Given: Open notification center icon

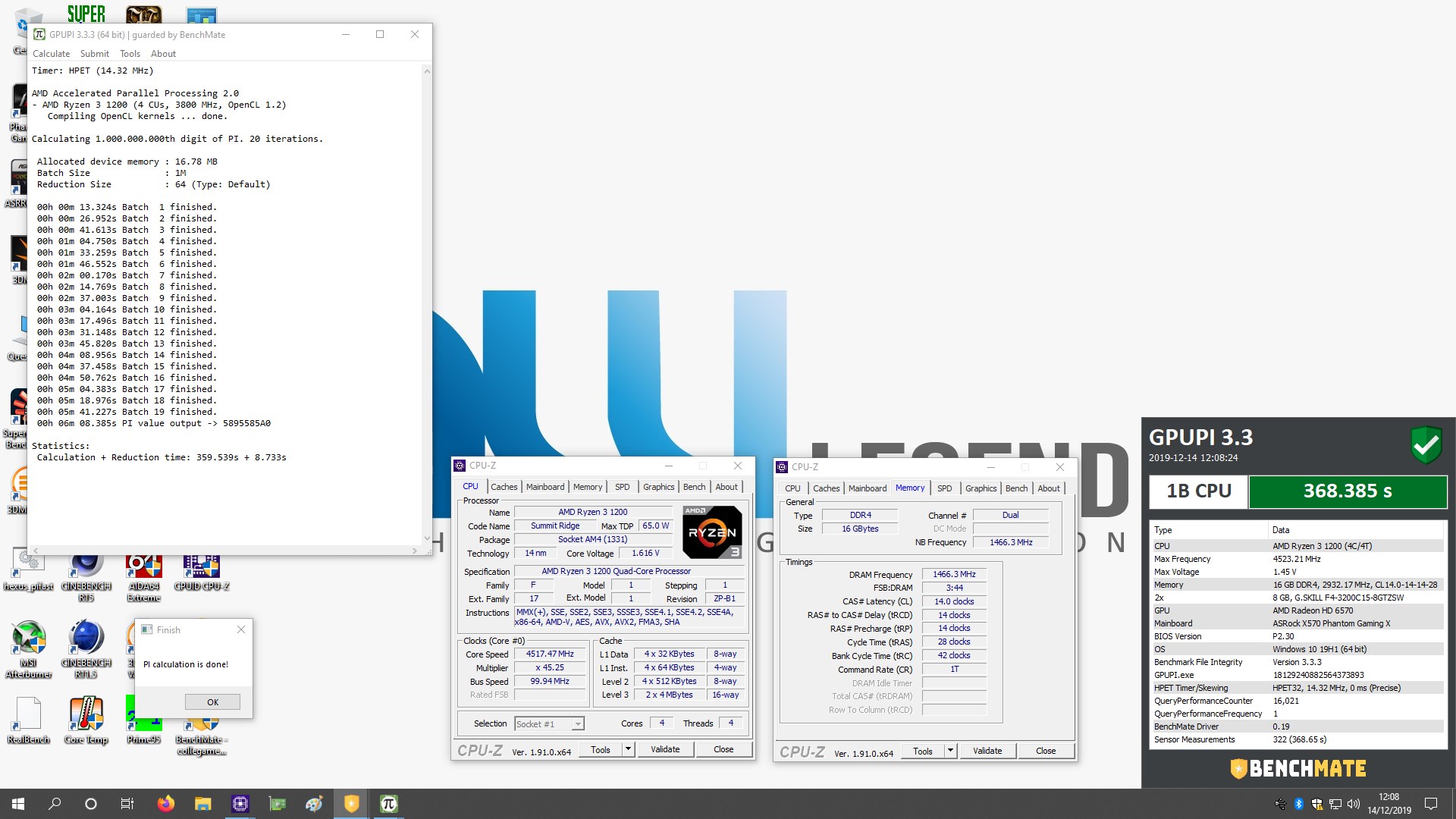Looking at the screenshot, I should tap(1431, 804).
